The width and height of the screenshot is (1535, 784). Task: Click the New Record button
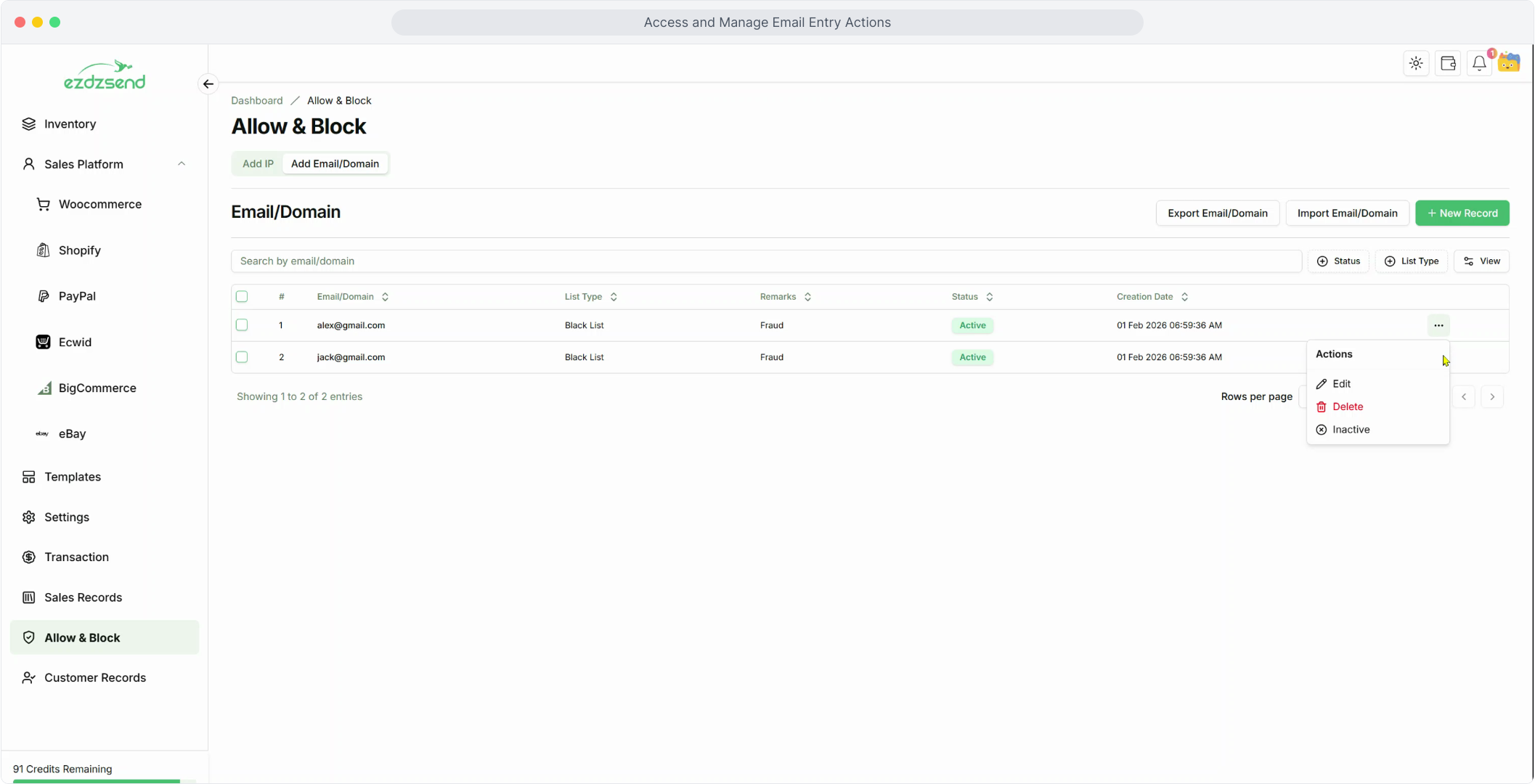[x=1462, y=213]
